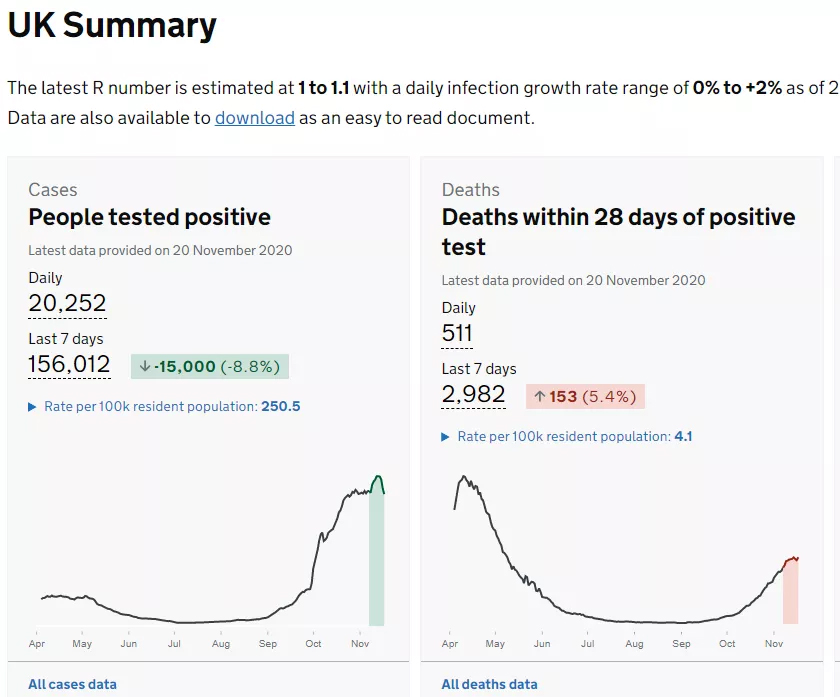Select the daily cases figure 20,252
Screen dimensions: 840x697
click(x=68, y=303)
